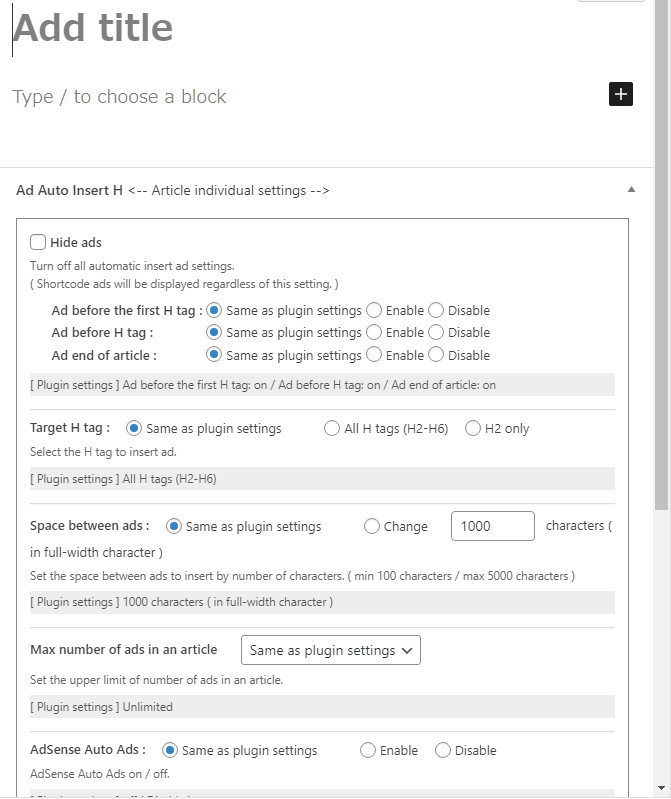Select Enable for AdSense Auto Ads
Image resolution: width=671 pixels, height=799 pixels.
pyautogui.click(x=368, y=750)
